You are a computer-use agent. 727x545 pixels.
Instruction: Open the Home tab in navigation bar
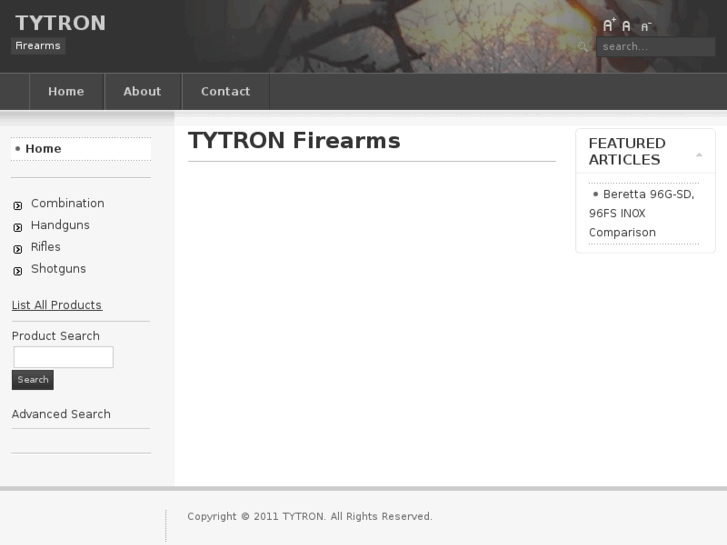point(66,91)
